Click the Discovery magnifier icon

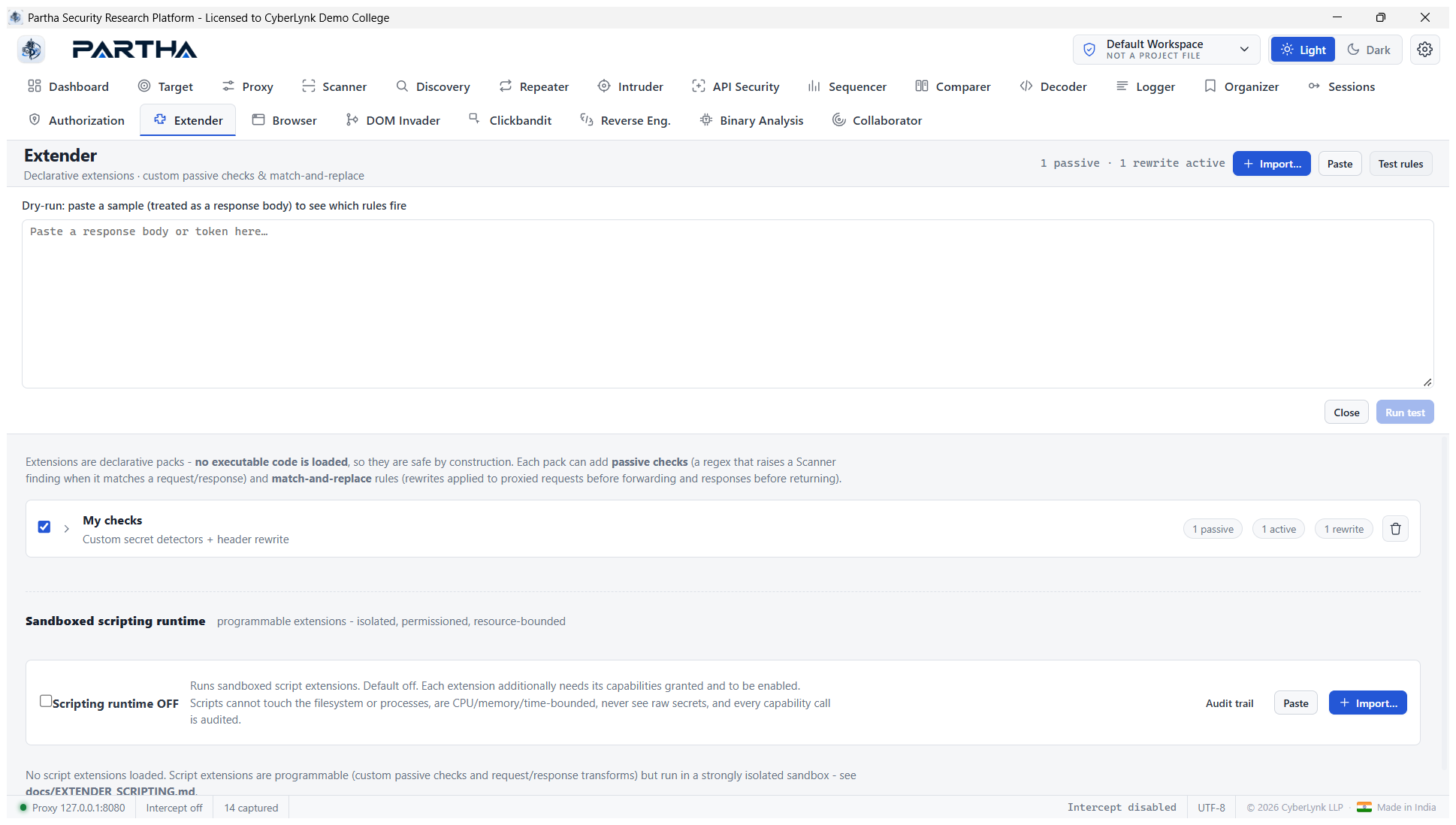point(402,86)
